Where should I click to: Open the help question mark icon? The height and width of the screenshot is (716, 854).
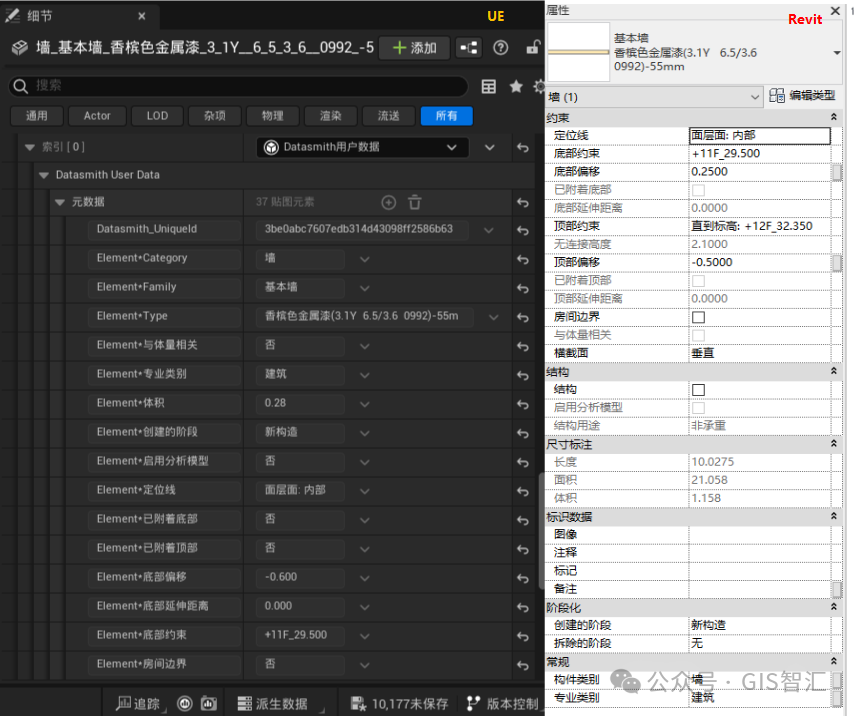pyautogui.click(x=500, y=48)
